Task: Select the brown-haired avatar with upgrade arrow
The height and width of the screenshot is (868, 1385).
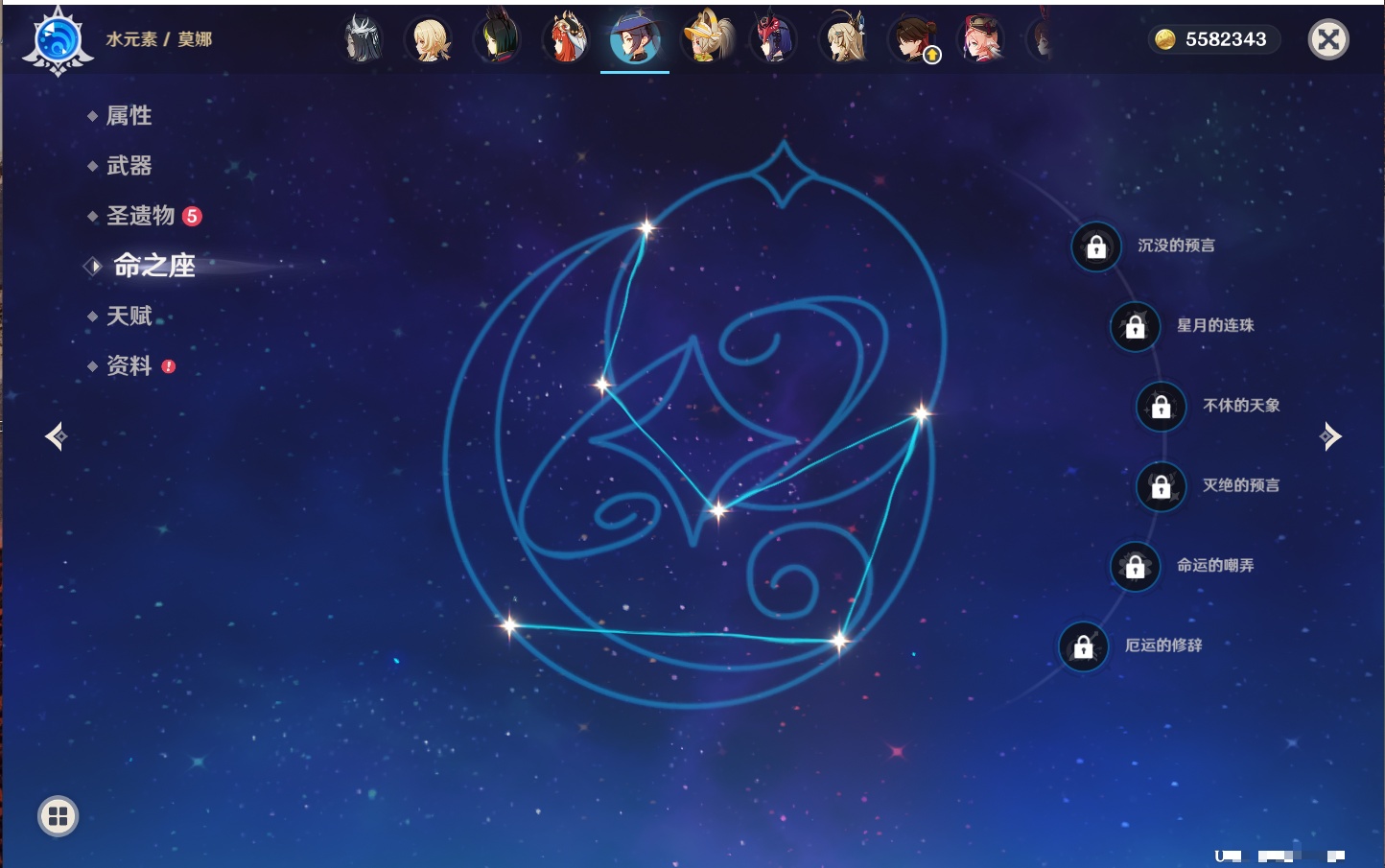Action: tap(914, 40)
